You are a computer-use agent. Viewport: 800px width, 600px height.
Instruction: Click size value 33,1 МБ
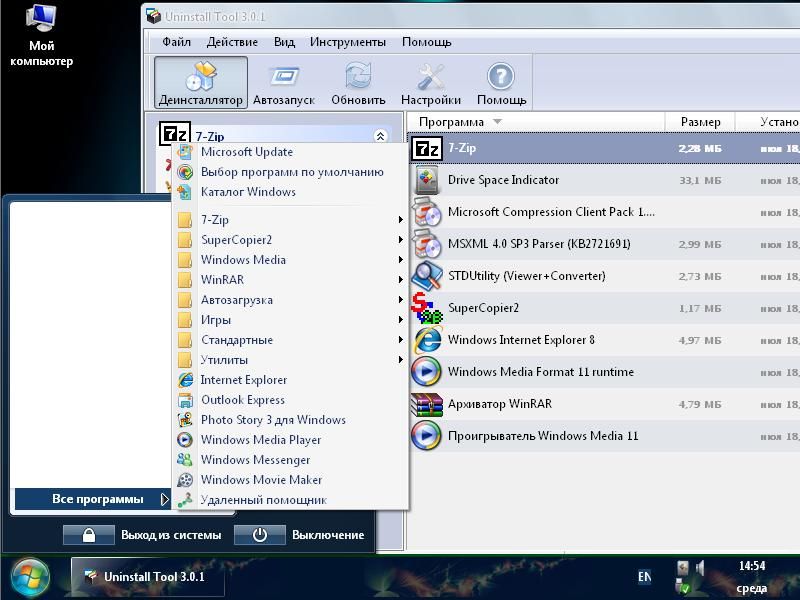click(x=700, y=181)
